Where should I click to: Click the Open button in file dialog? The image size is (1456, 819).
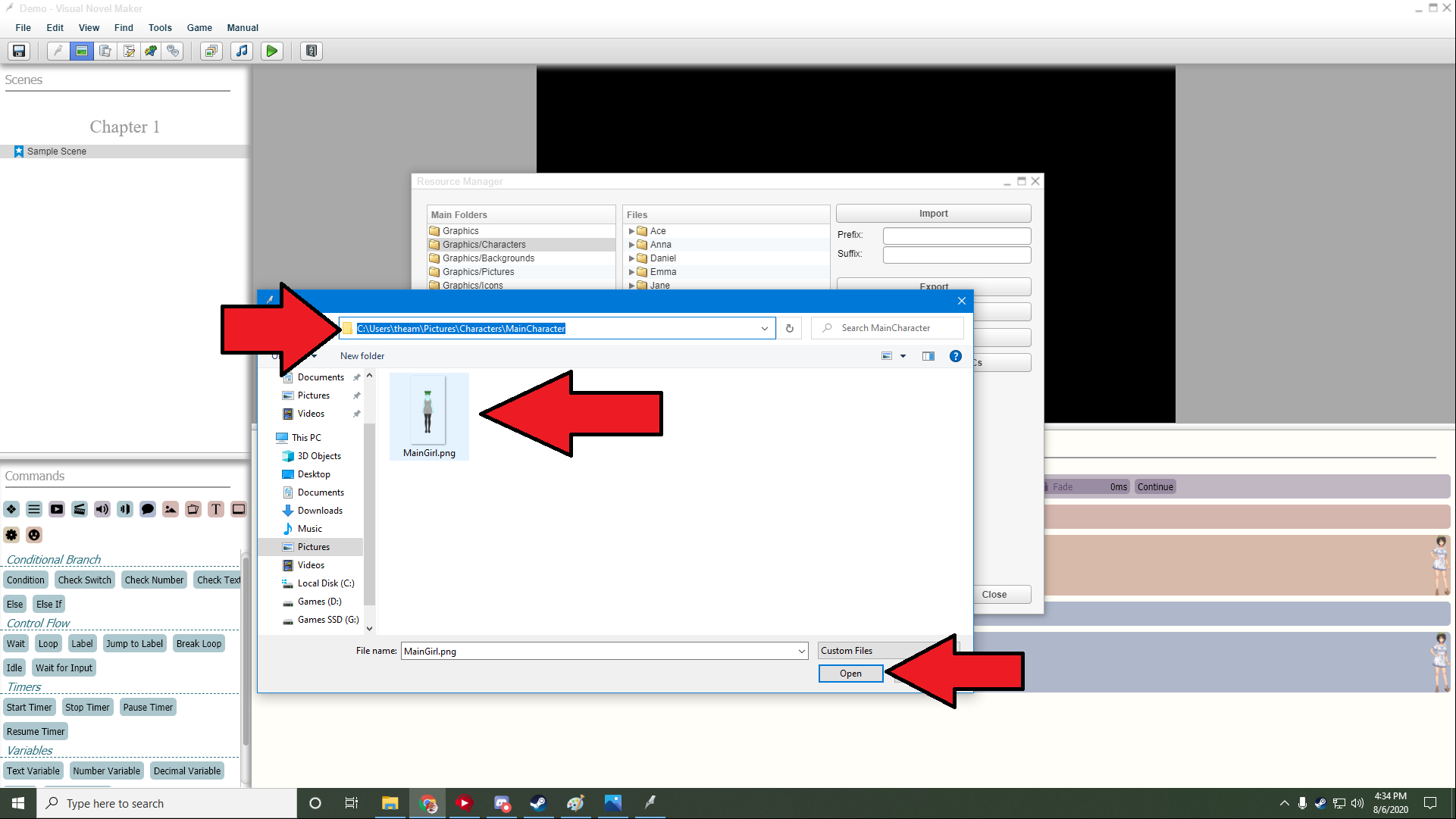tap(850, 674)
